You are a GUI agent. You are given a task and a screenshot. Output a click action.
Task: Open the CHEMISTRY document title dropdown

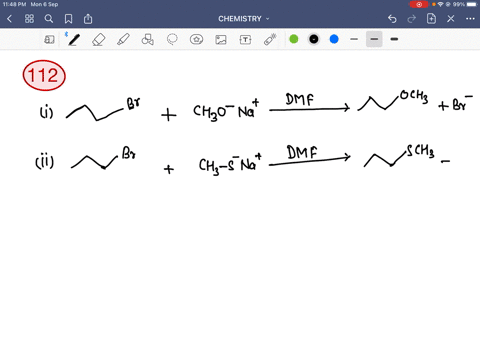point(244,19)
